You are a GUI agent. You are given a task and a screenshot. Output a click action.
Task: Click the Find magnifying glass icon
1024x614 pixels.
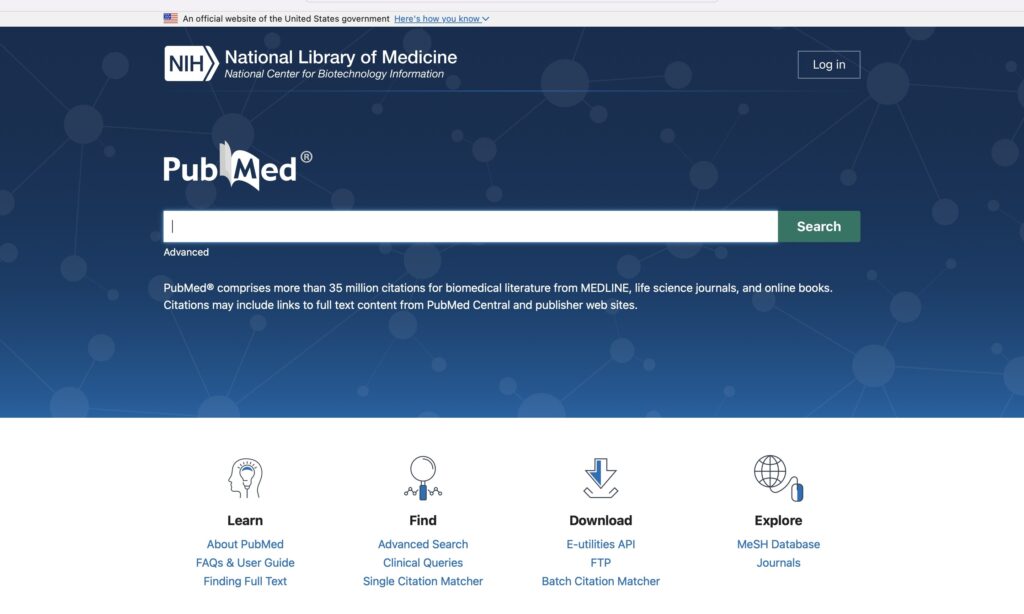tap(423, 477)
